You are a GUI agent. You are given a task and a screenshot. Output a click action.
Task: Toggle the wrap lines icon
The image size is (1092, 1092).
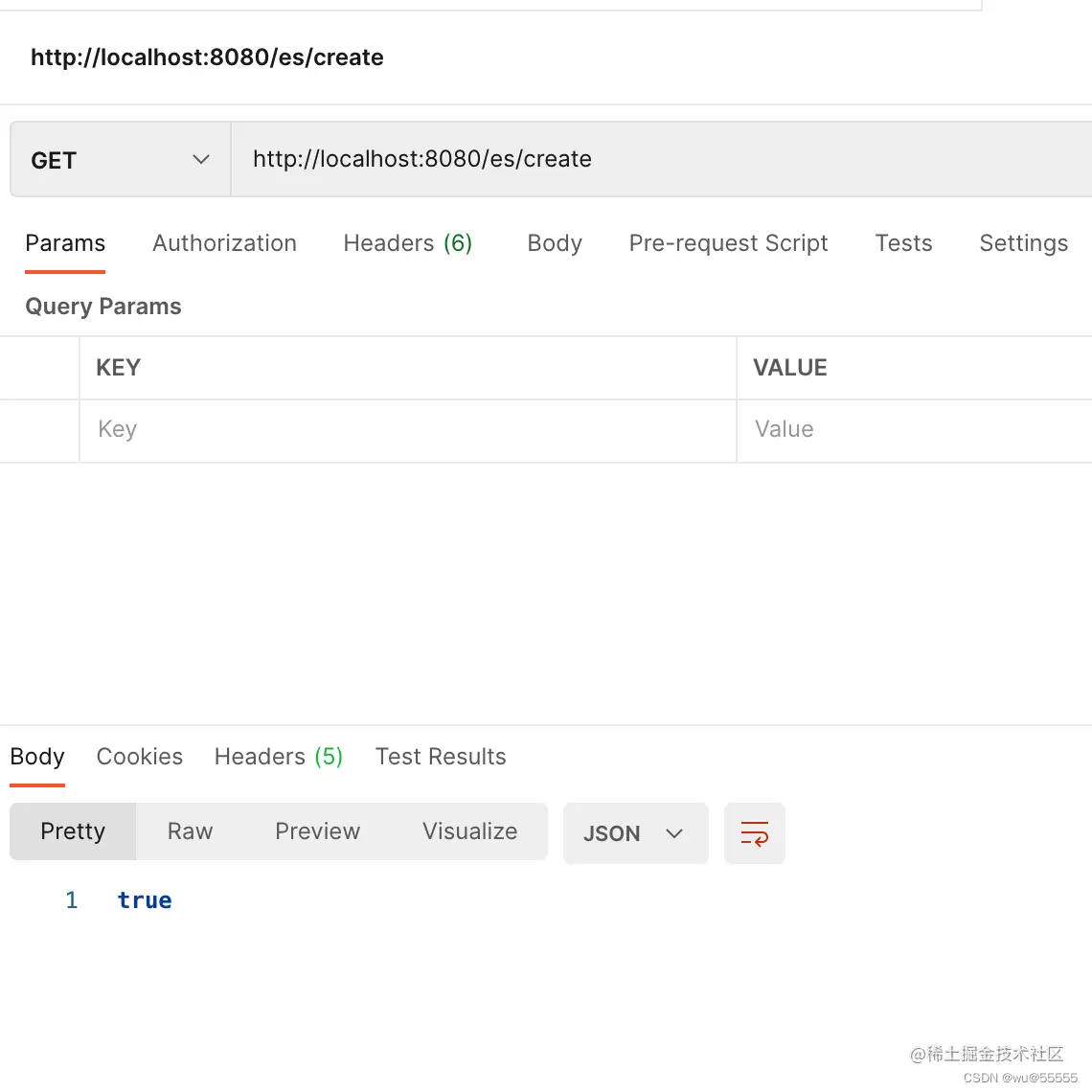pyautogui.click(x=754, y=833)
